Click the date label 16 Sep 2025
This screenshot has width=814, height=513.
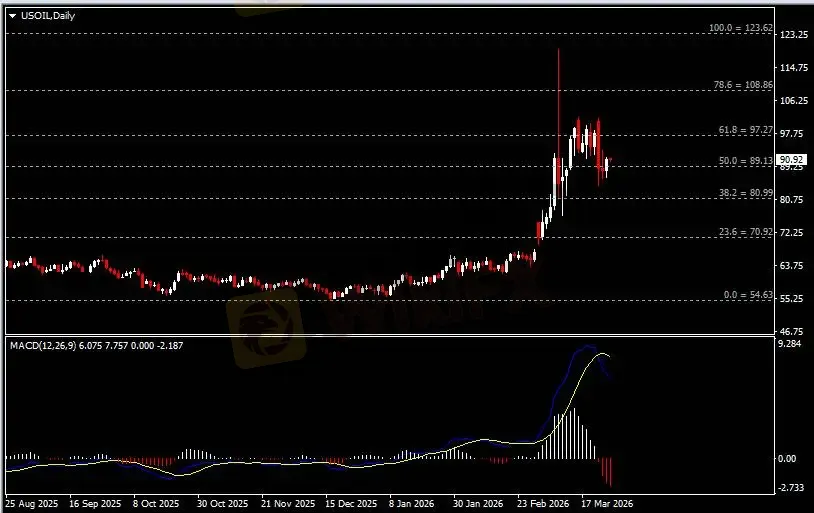[x=95, y=504]
